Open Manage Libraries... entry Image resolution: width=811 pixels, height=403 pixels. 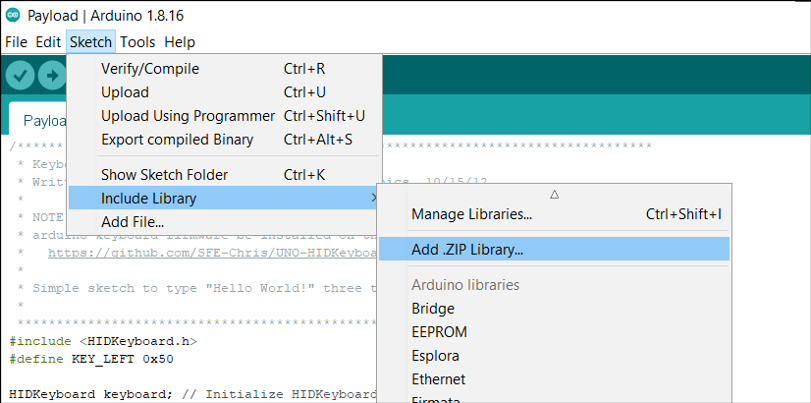(554, 214)
